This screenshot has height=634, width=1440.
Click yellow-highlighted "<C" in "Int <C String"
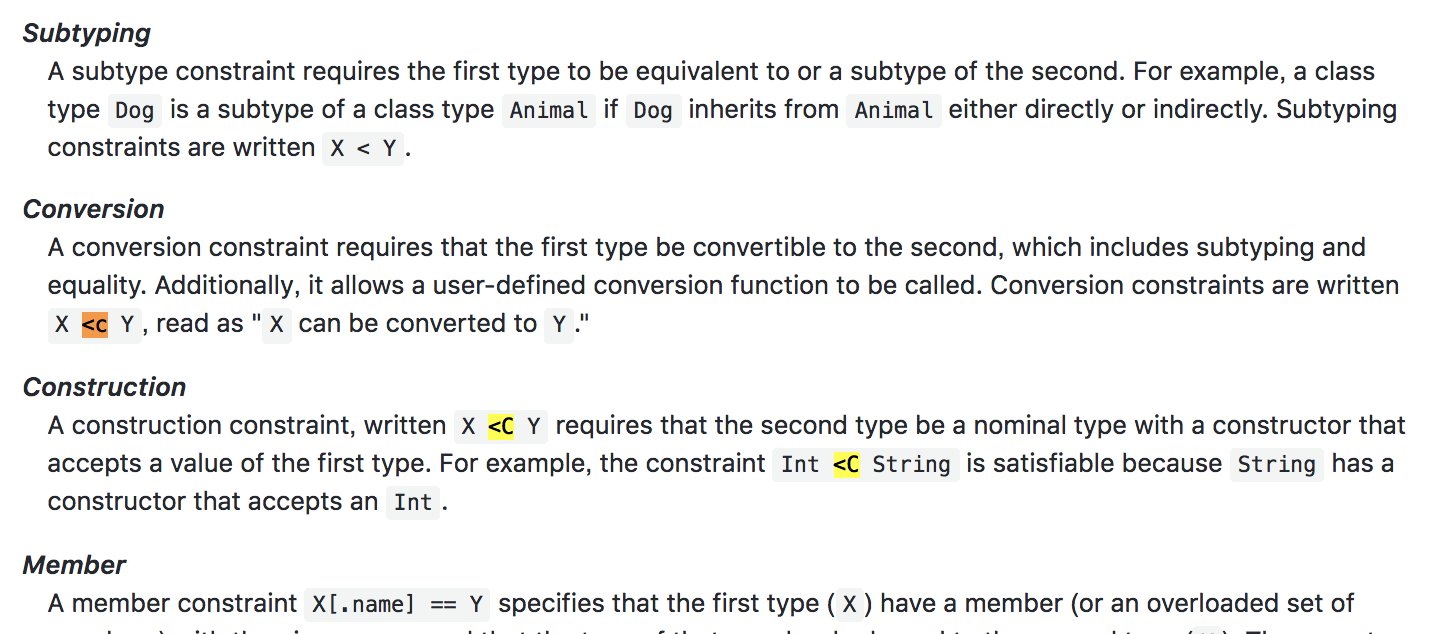pos(846,464)
